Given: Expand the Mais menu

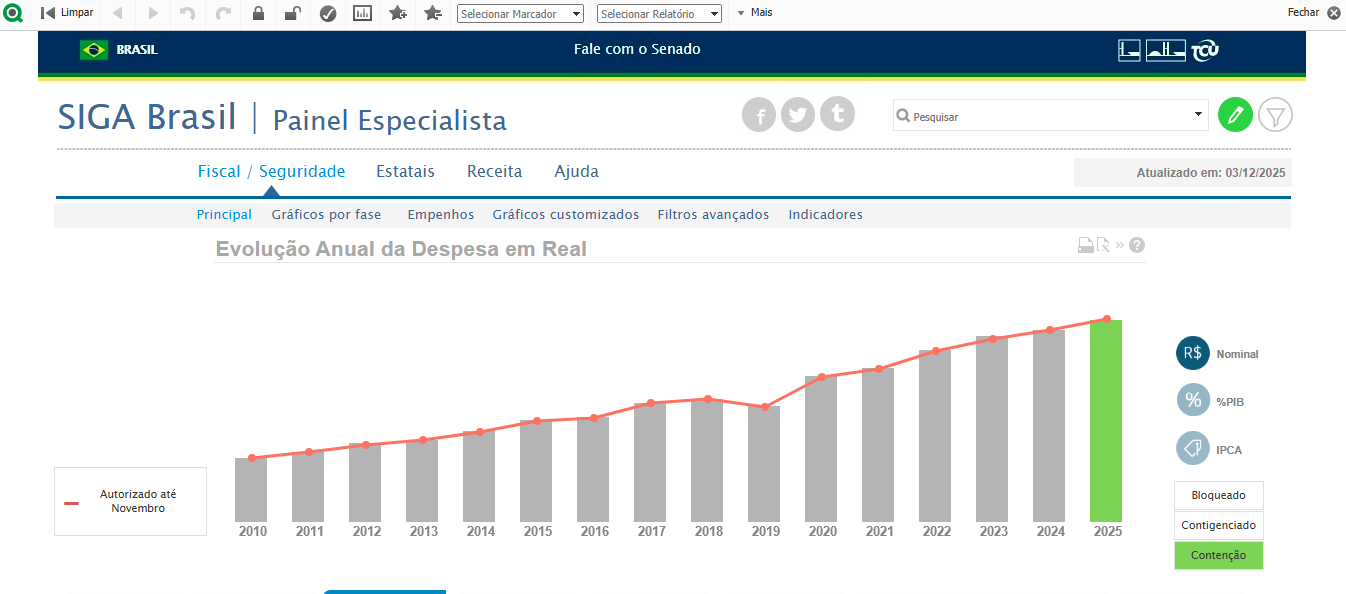Looking at the screenshot, I should coord(755,13).
